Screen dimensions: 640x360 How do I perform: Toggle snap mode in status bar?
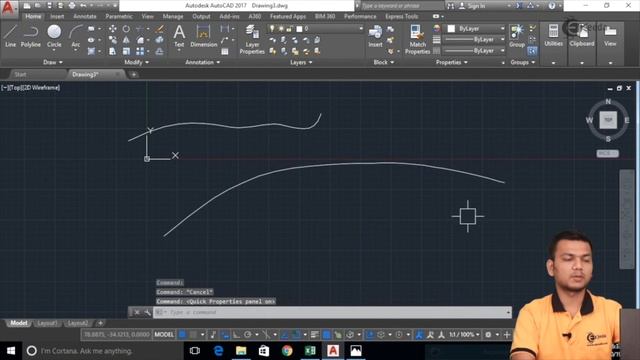click(193, 335)
